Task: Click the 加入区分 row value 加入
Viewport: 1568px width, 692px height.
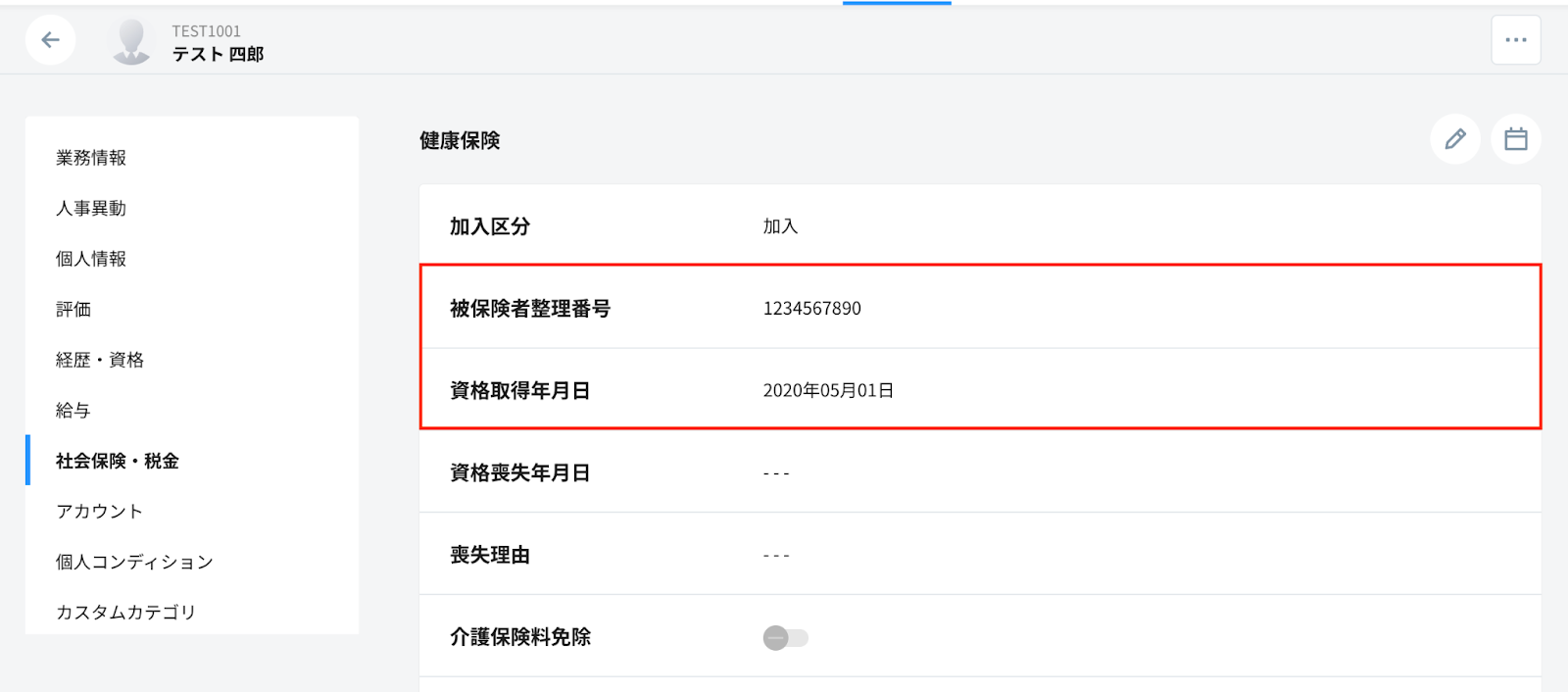Action: point(780,226)
